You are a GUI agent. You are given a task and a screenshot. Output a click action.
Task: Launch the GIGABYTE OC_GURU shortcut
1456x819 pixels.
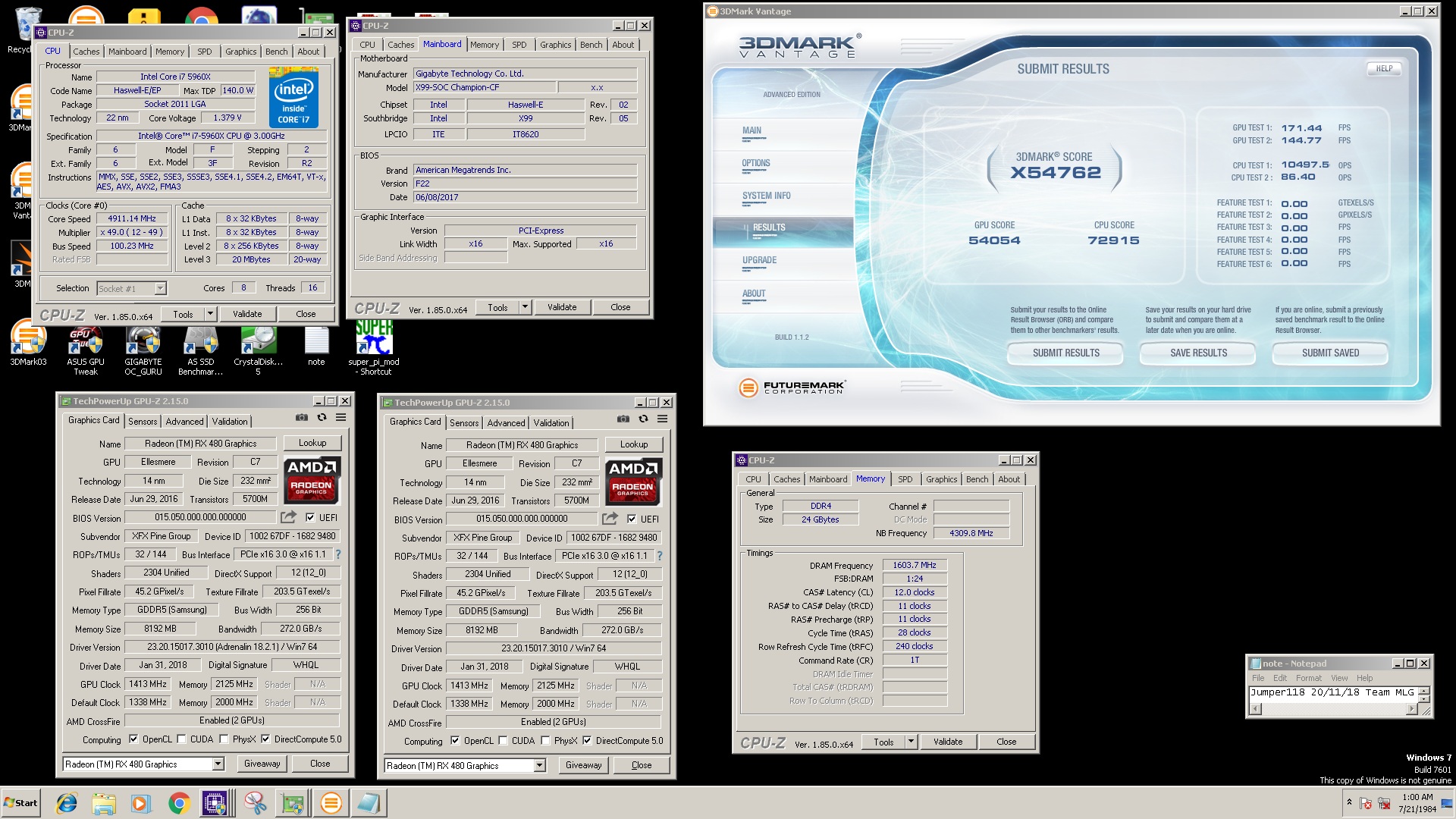(143, 347)
